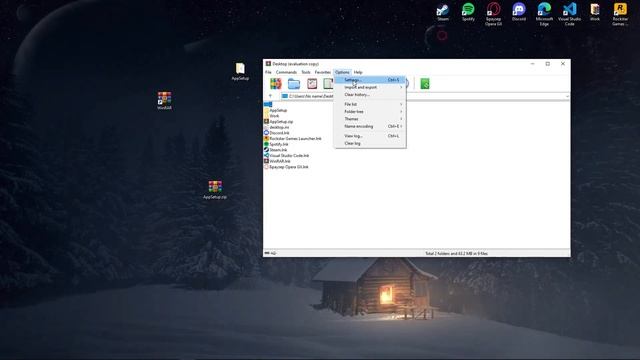Click the status bar totals text
Image resolution: width=640 pixels, height=360 pixels.
click(456, 253)
